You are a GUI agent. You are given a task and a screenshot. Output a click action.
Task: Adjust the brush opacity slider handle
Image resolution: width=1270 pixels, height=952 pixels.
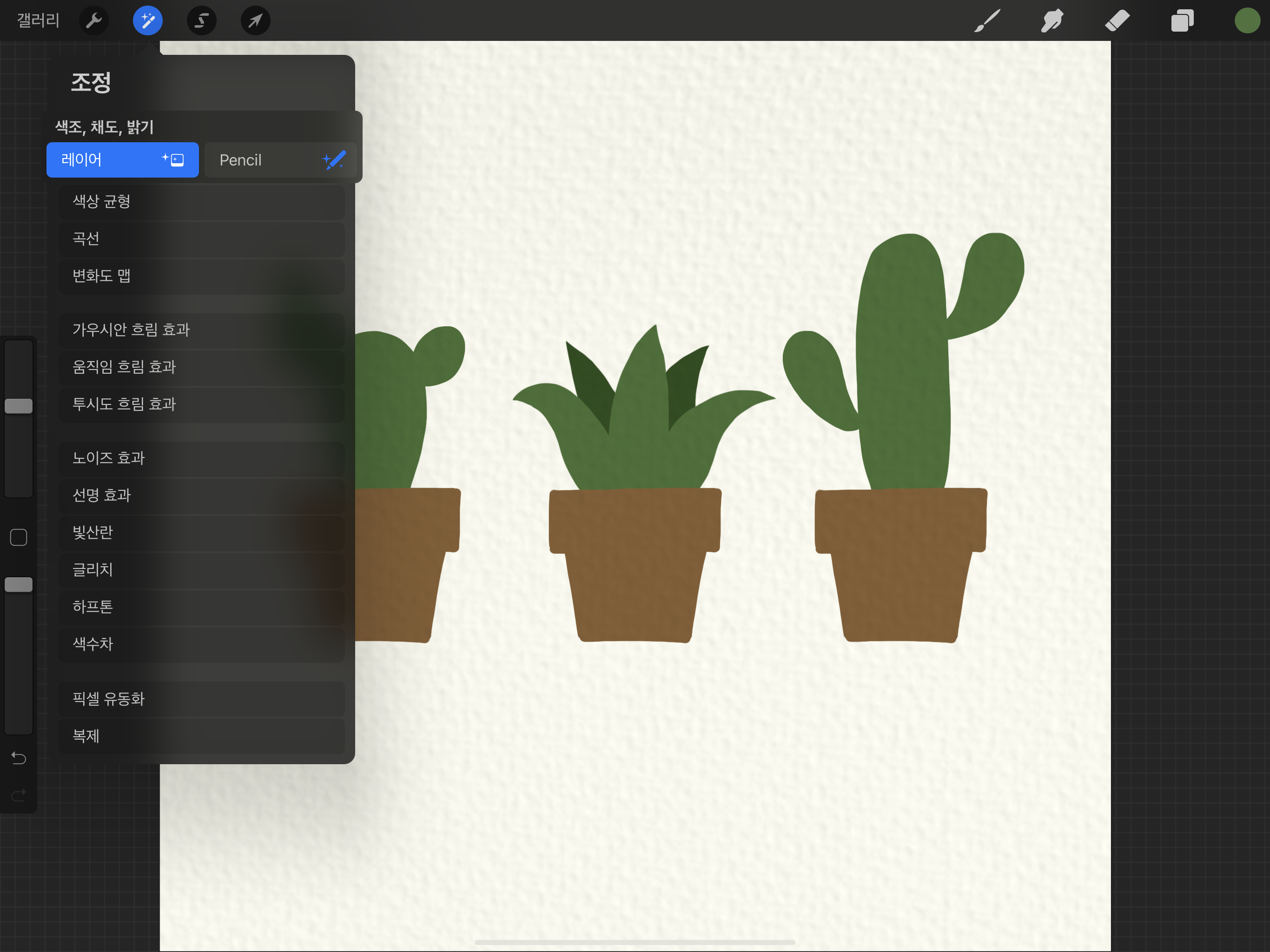[x=19, y=584]
